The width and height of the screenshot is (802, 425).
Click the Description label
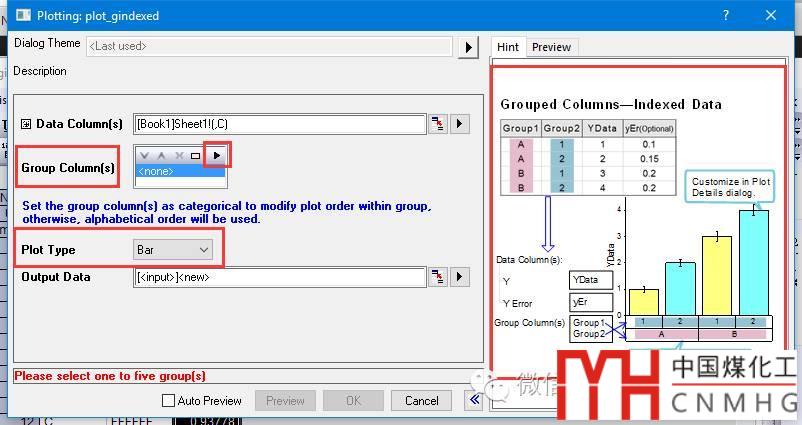coord(40,71)
